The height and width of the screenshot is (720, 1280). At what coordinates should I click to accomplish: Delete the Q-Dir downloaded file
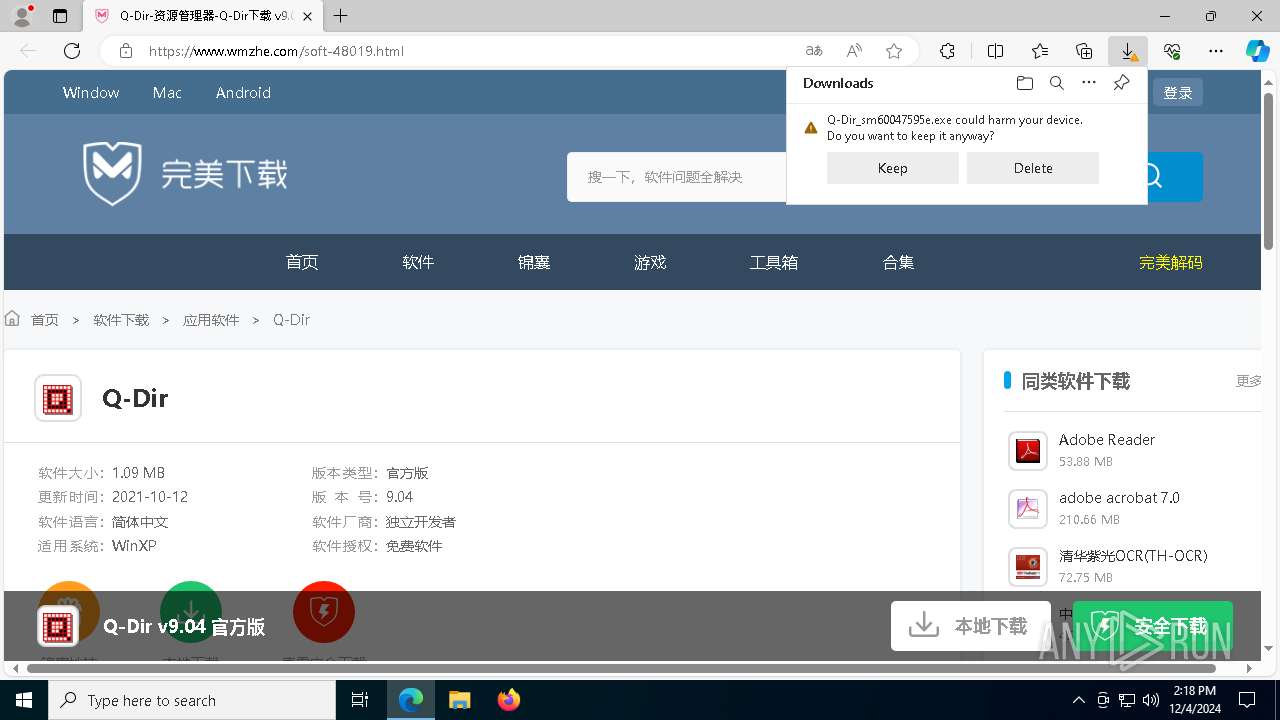(1033, 168)
